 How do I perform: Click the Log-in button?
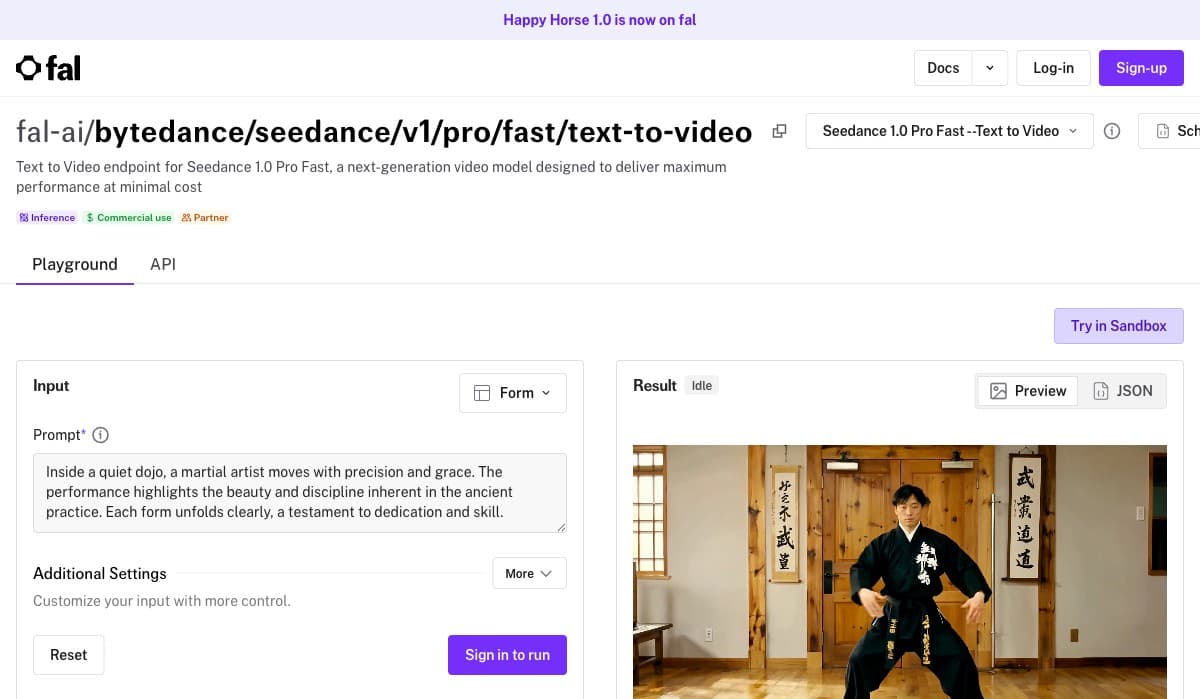click(x=1053, y=68)
